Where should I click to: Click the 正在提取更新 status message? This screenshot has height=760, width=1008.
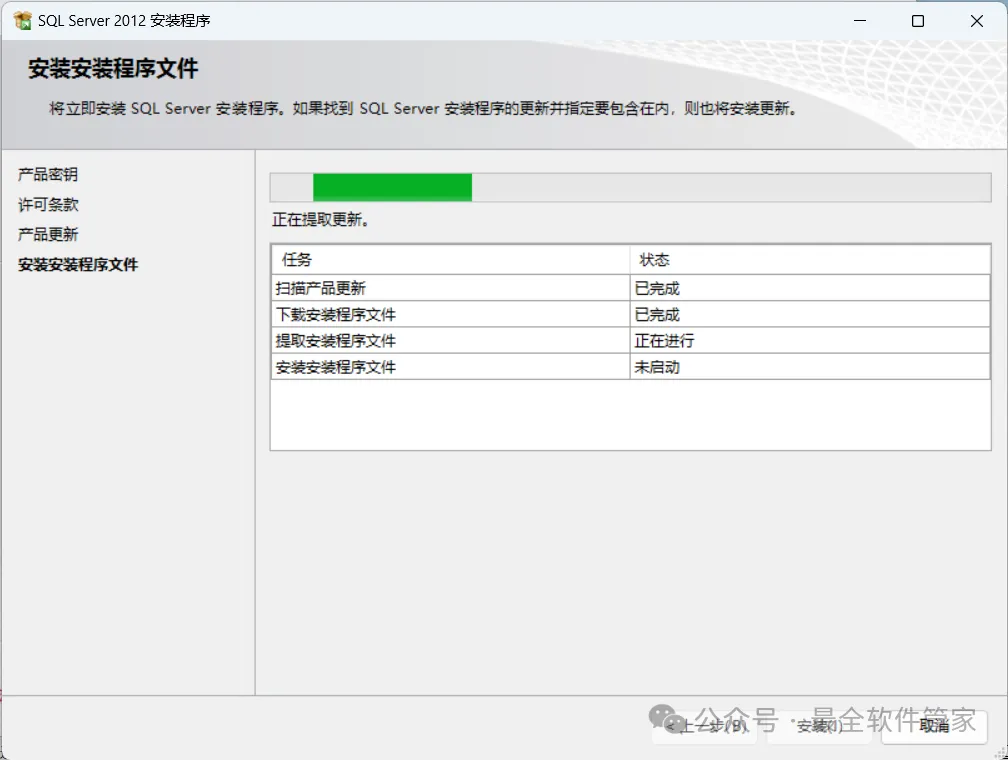320,220
